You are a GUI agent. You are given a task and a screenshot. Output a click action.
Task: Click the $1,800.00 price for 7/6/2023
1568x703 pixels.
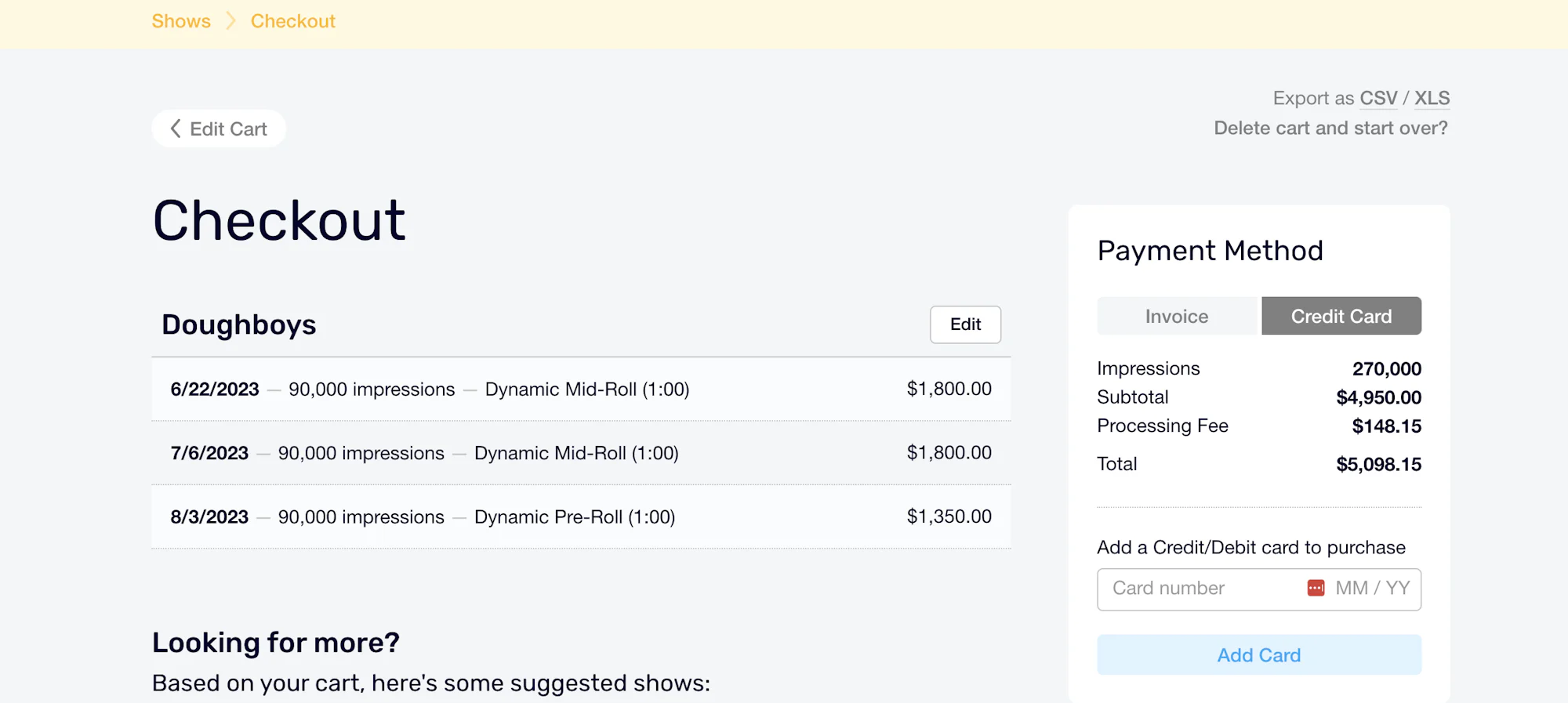click(949, 452)
